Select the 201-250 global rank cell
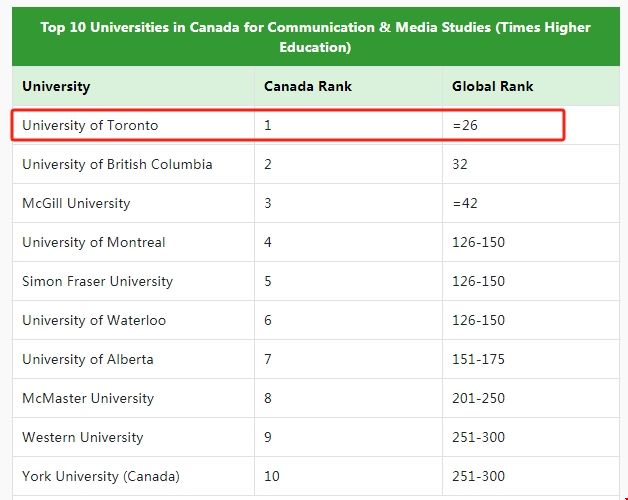Viewport: 628px width, 500px height. [x=478, y=398]
